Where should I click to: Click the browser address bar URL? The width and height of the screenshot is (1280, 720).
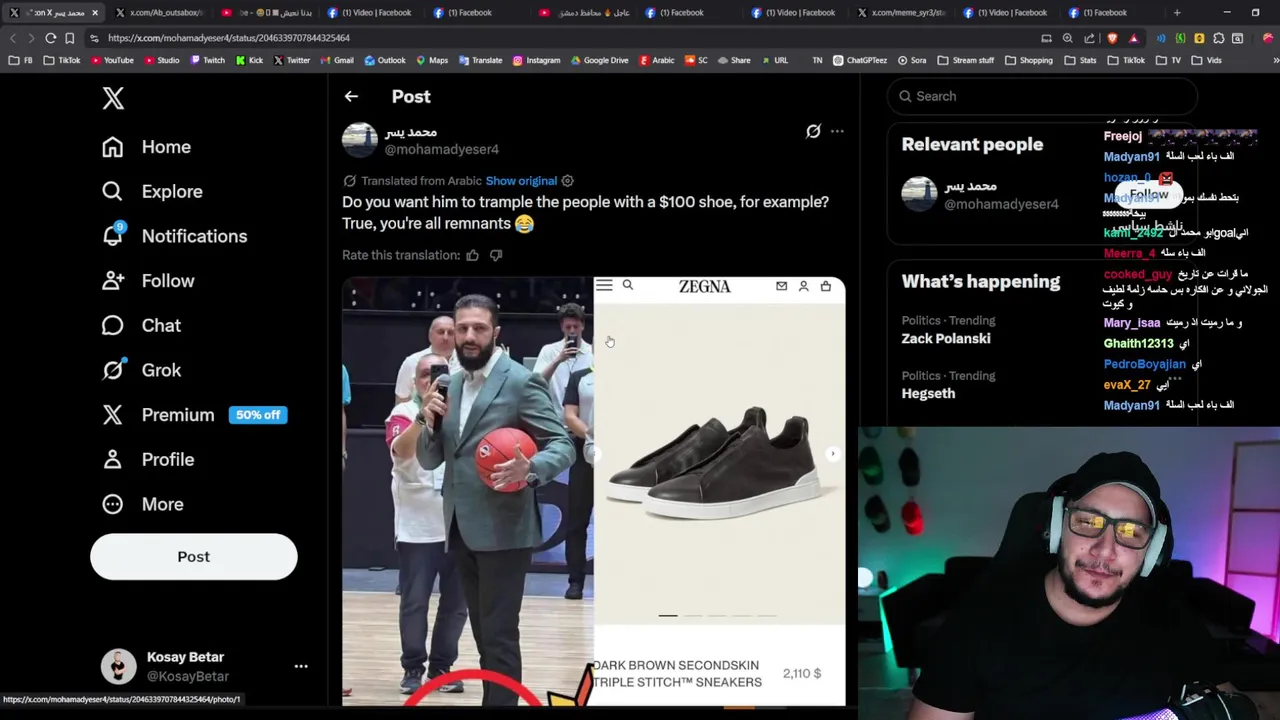click(x=229, y=38)
